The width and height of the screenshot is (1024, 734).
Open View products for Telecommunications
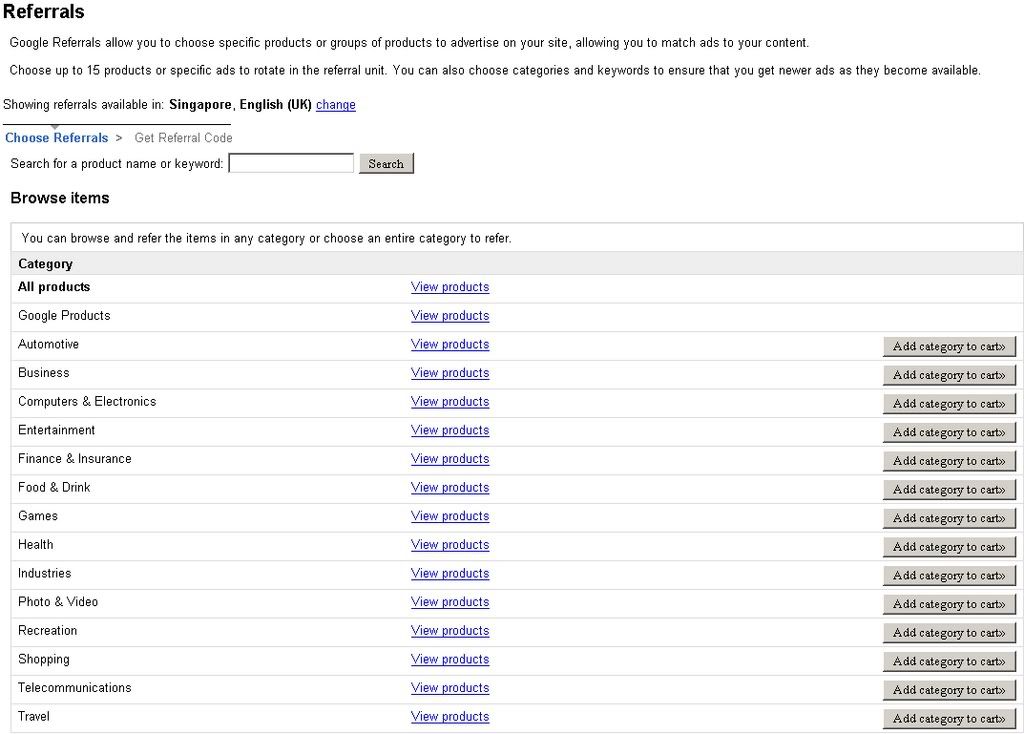click(450, 688)
